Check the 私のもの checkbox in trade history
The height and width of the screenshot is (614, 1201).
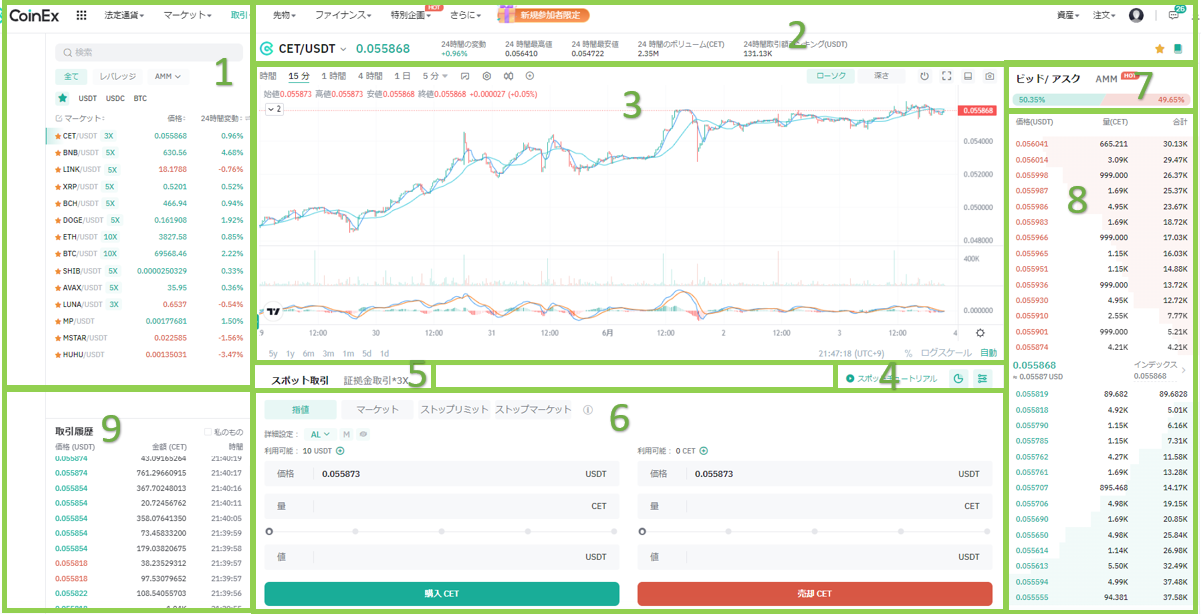pyautogui.click(x=207, y=432)
